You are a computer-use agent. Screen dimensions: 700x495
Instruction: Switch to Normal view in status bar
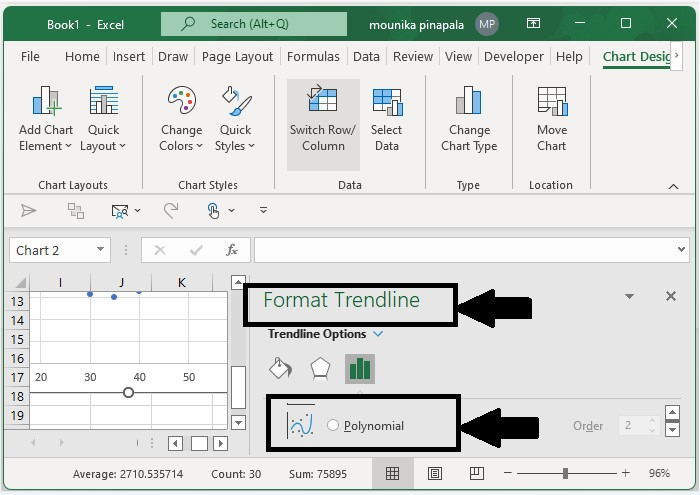pos(392,473)
